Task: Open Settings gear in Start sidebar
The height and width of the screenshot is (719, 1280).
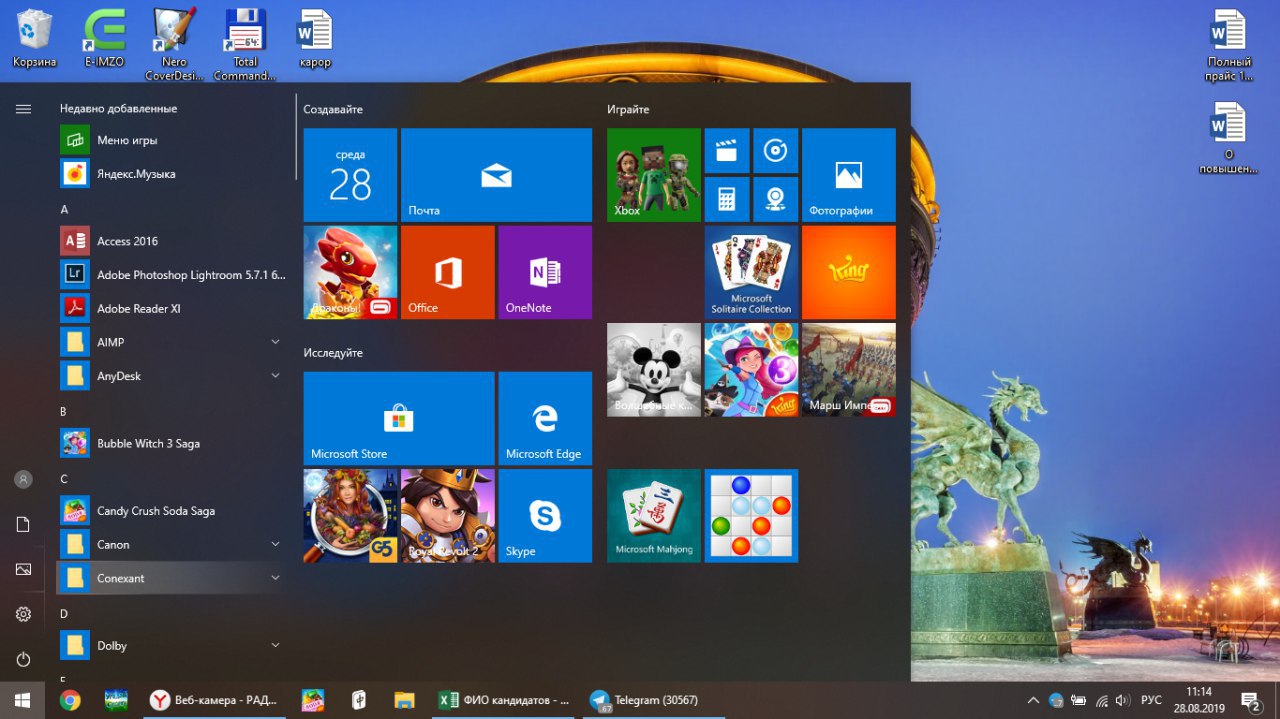Action: click(23, 614)
